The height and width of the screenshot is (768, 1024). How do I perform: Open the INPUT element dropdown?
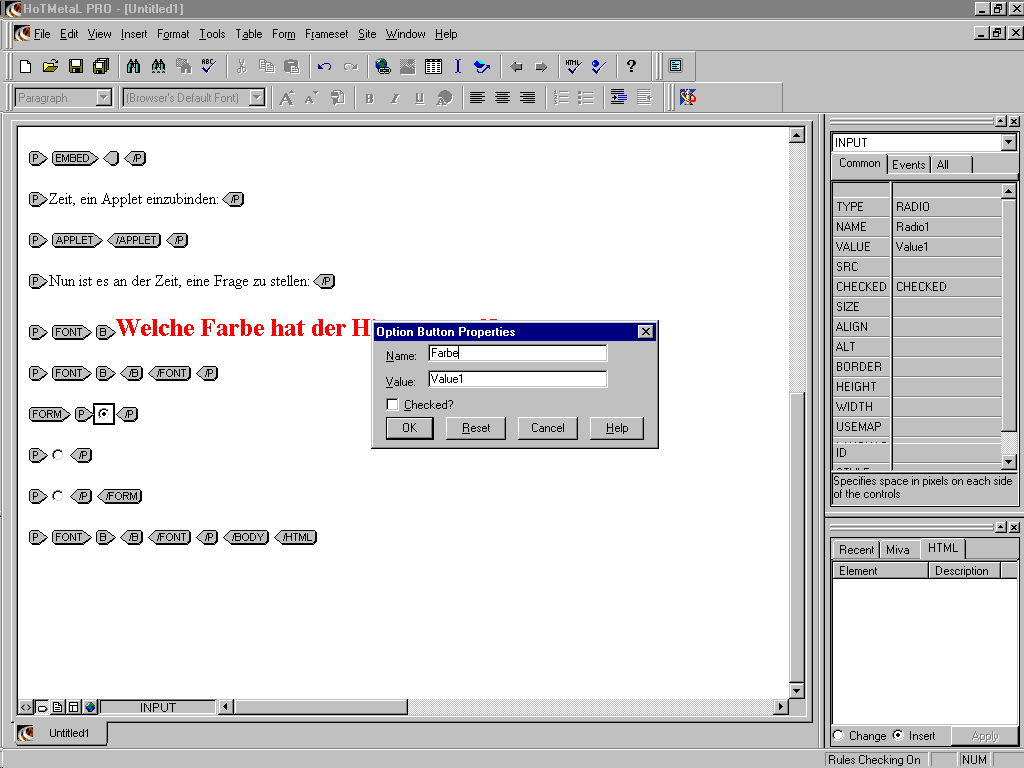pyautogui.click(x=1008, y=143)
